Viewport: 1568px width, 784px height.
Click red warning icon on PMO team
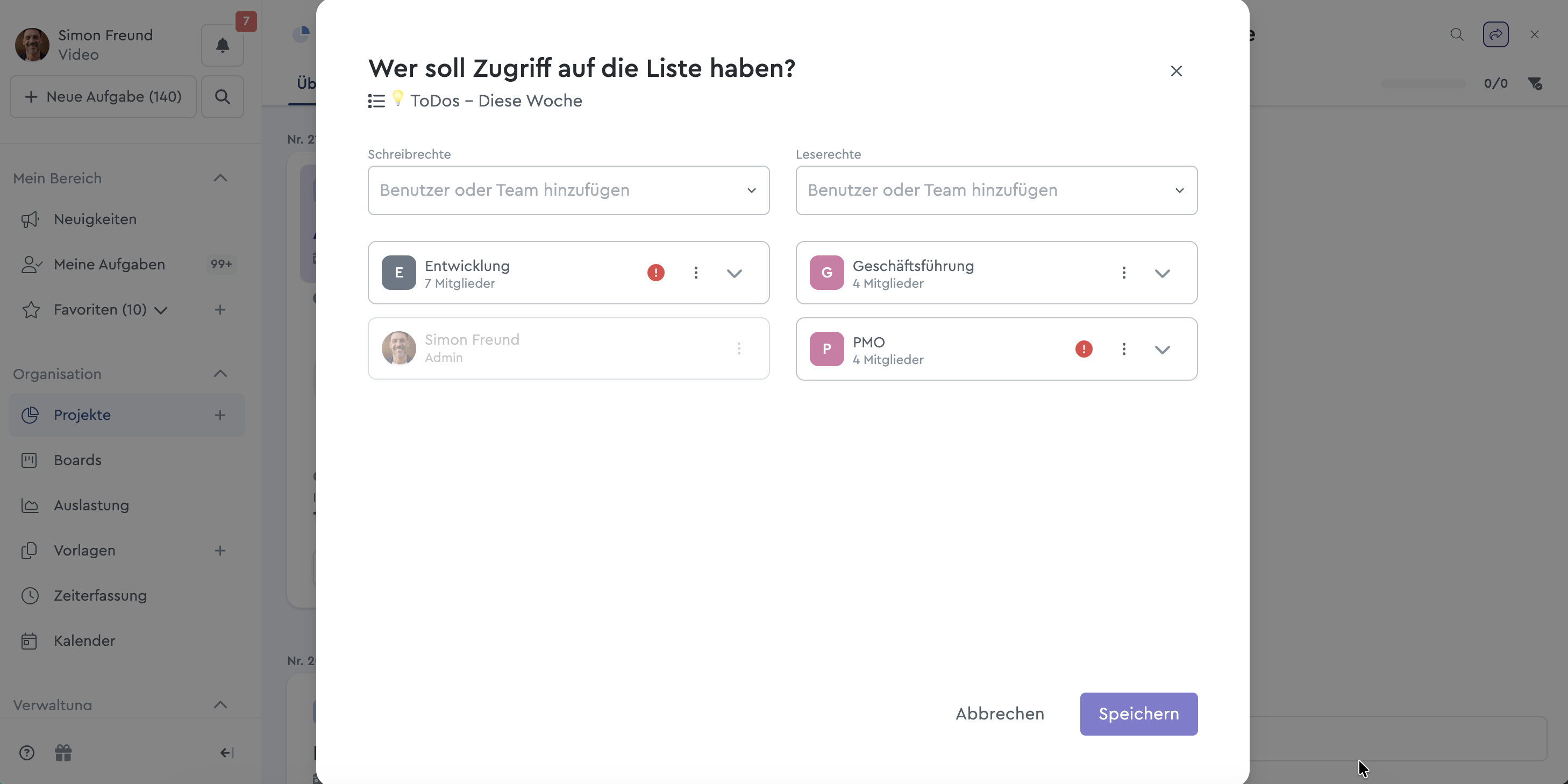point(1084,349)
